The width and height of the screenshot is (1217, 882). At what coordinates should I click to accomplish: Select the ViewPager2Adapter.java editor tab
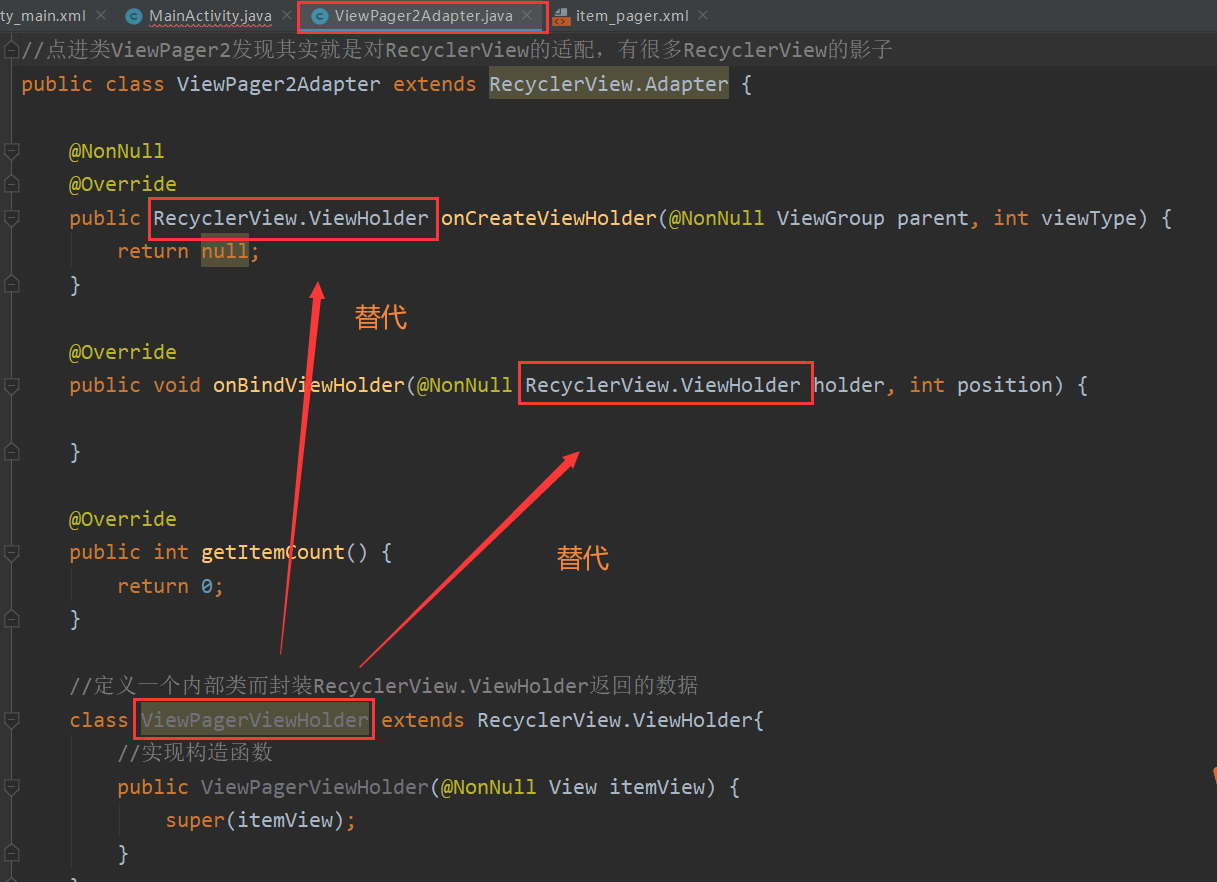424,16
